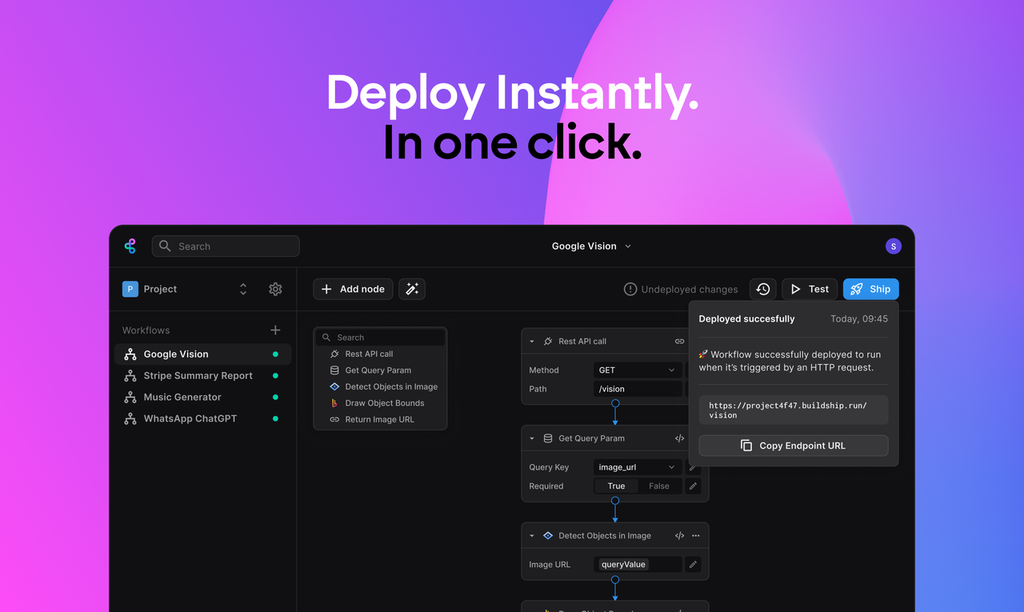Click the Test button
The height and width of the screenshot is (612, 1024).
(810, 289)
